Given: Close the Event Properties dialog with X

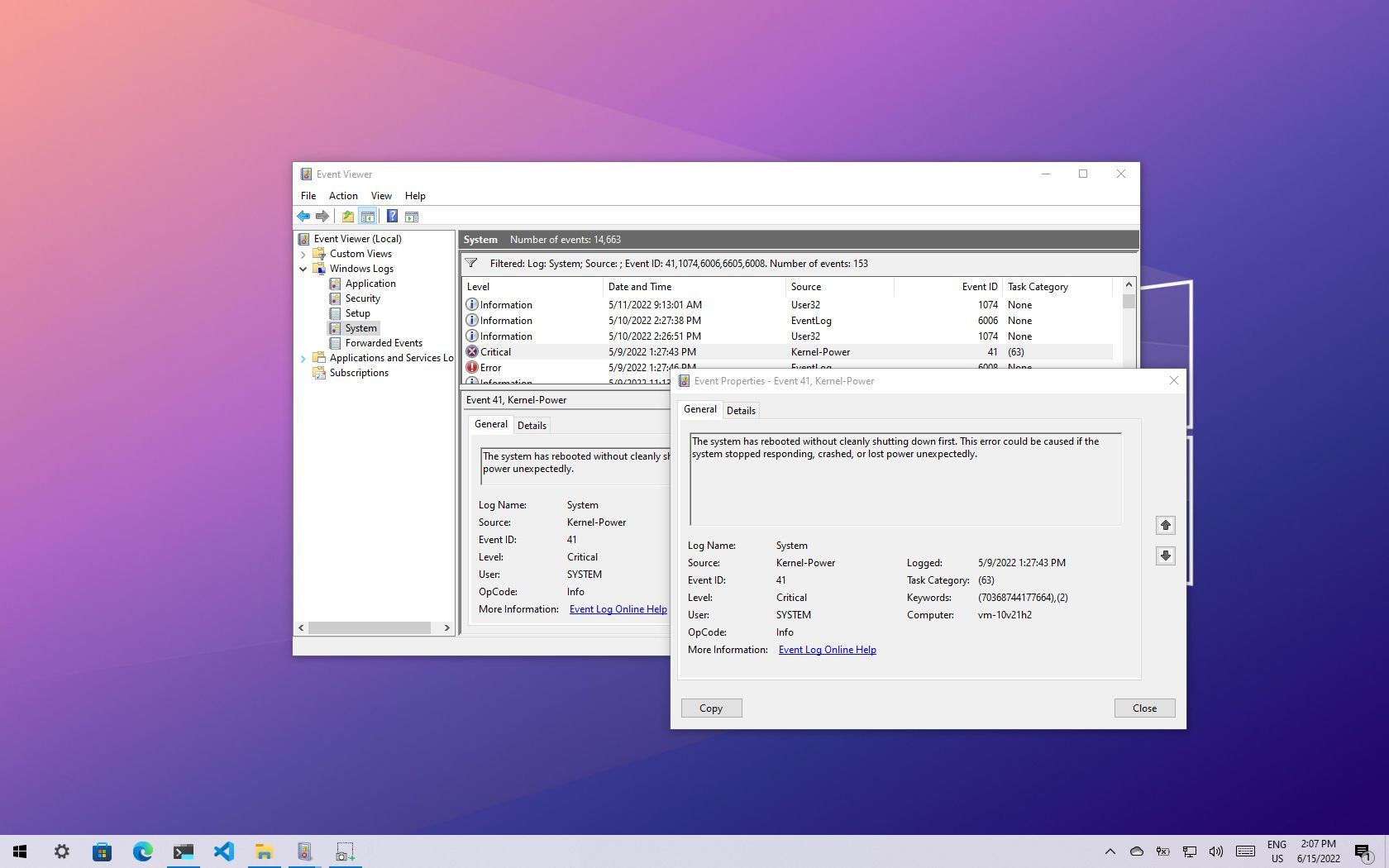Looking at the screenshot, I should pos(1173,381).
